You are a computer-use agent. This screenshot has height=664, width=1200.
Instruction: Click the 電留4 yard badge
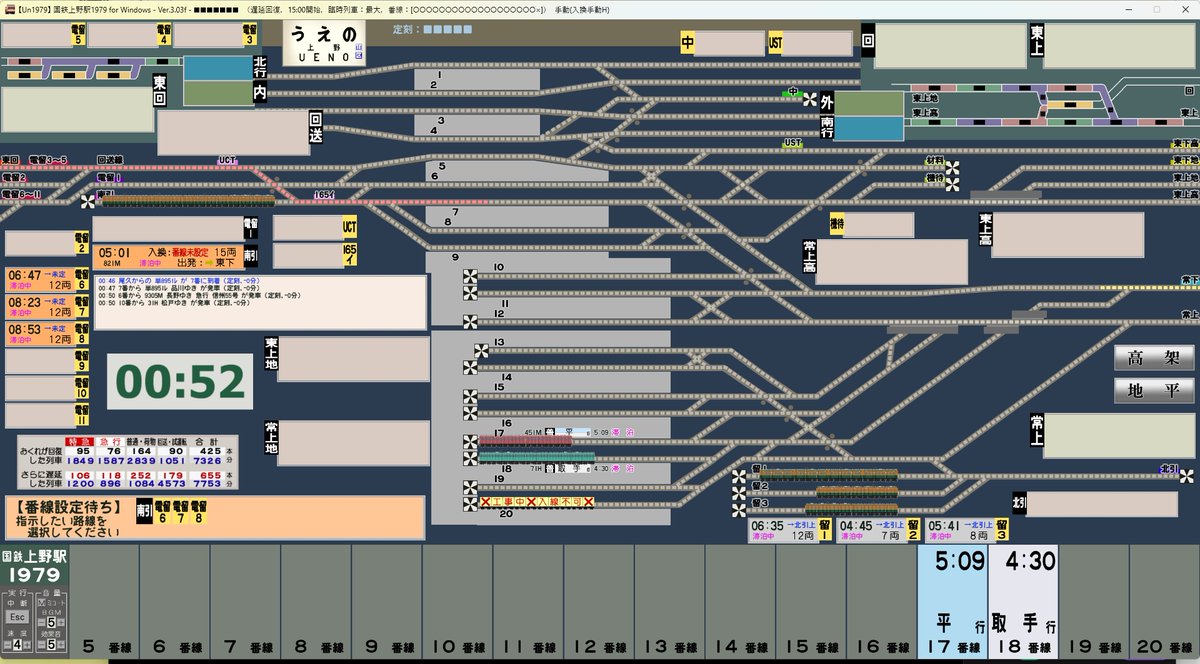[164, 36]
